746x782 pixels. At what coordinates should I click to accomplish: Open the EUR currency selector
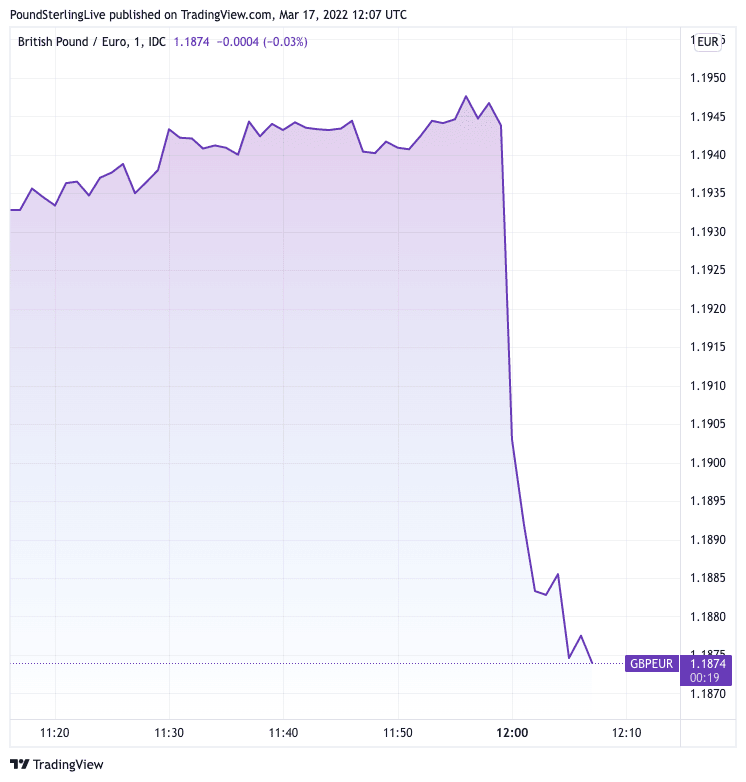click(707, 42)
